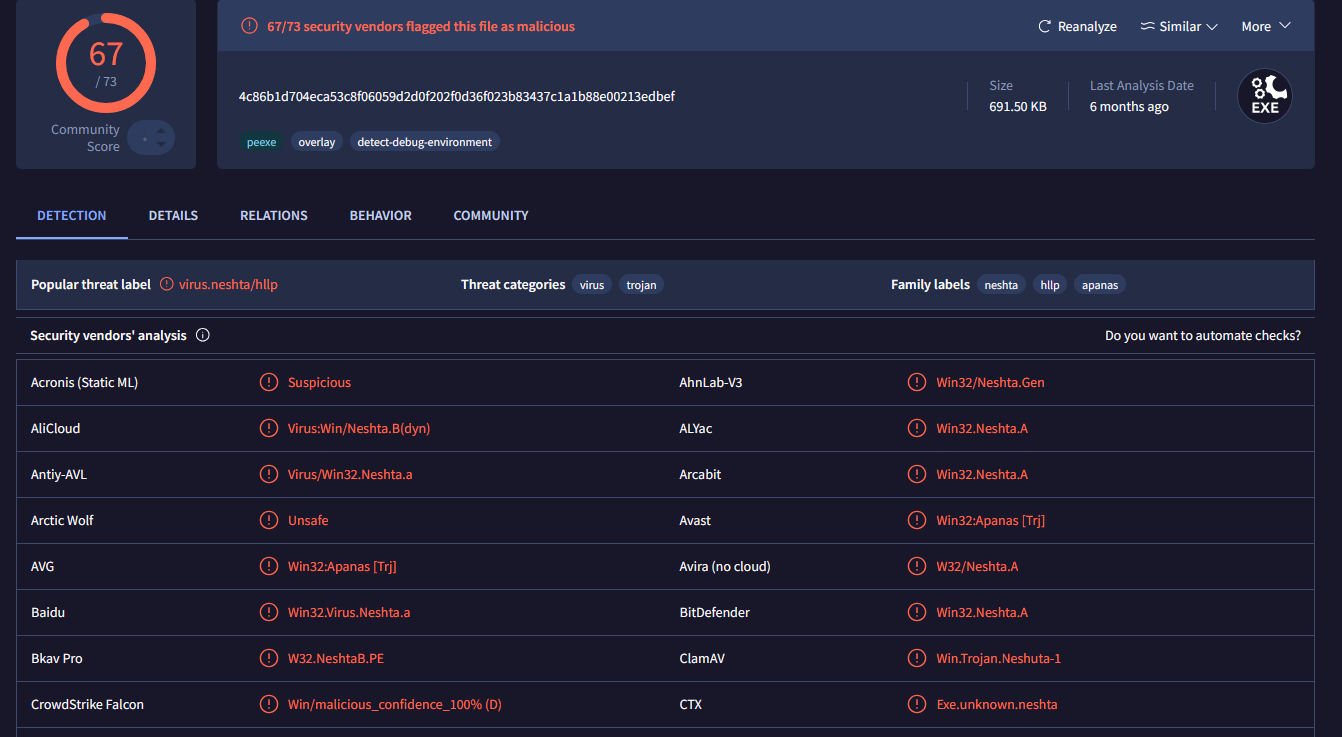1342x737 pixels.
Task: Click the alert icon in AhnLab-V3 row
Action: [x=917, y=382]
